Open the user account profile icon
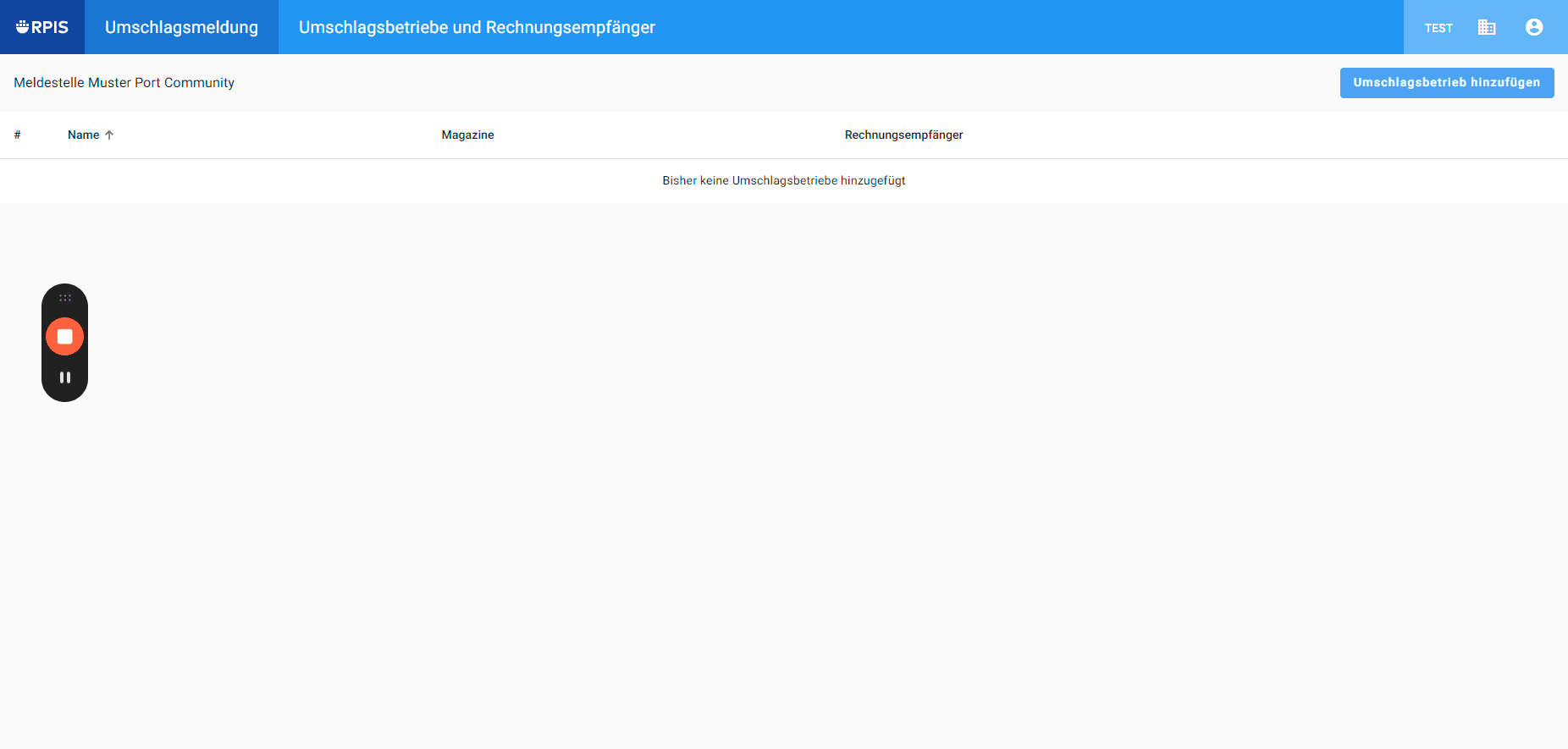This screenshot has height=749, width=1568. click(1534, 27)
